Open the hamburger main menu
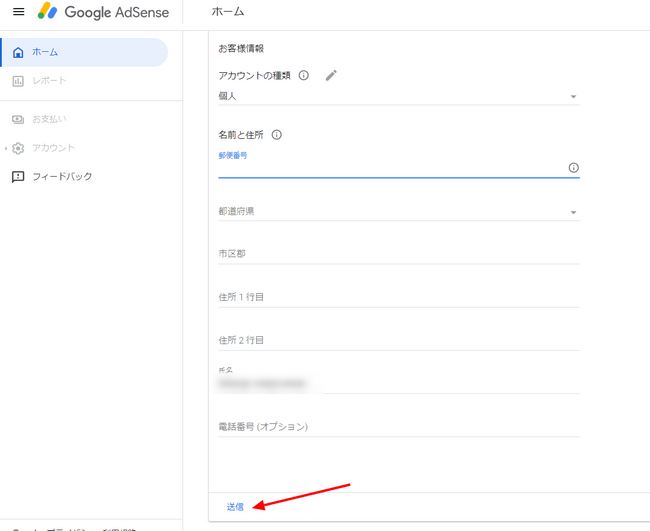Viewport: 650px width, 531px height. click(19, 12)
